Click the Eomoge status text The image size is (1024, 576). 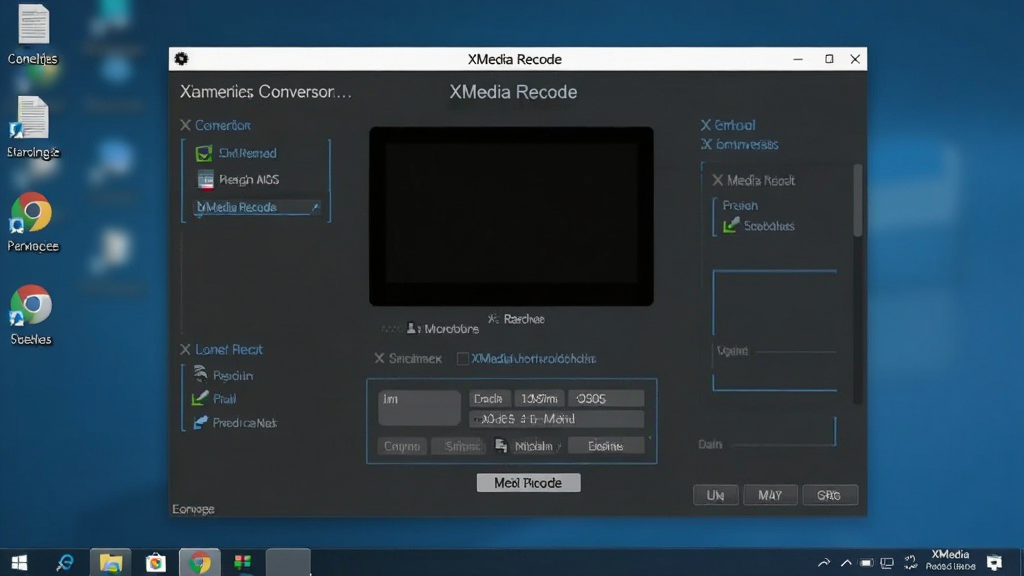[x=193, y=509]
